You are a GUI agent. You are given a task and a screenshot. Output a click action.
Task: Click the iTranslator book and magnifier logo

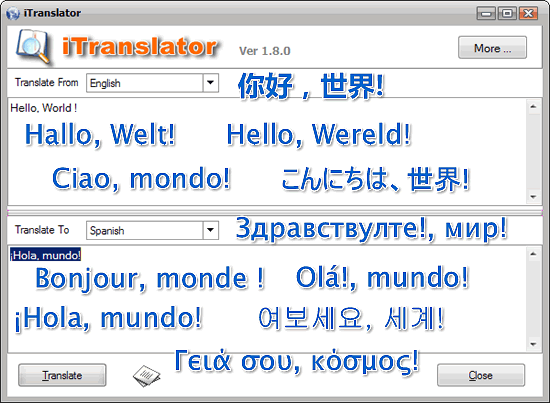33,47
